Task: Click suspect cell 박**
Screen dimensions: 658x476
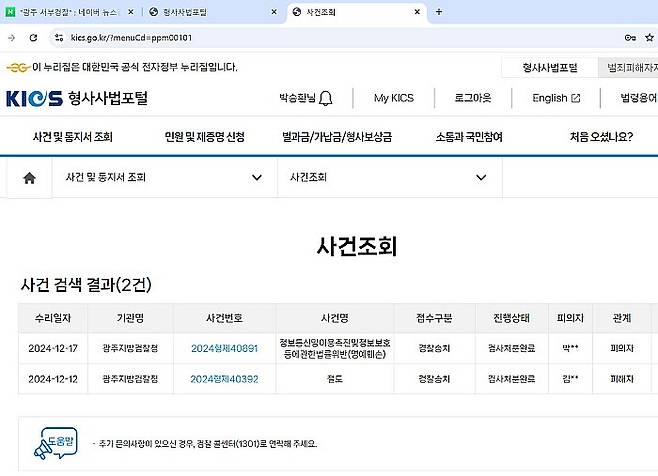Action: click(570, 348)
